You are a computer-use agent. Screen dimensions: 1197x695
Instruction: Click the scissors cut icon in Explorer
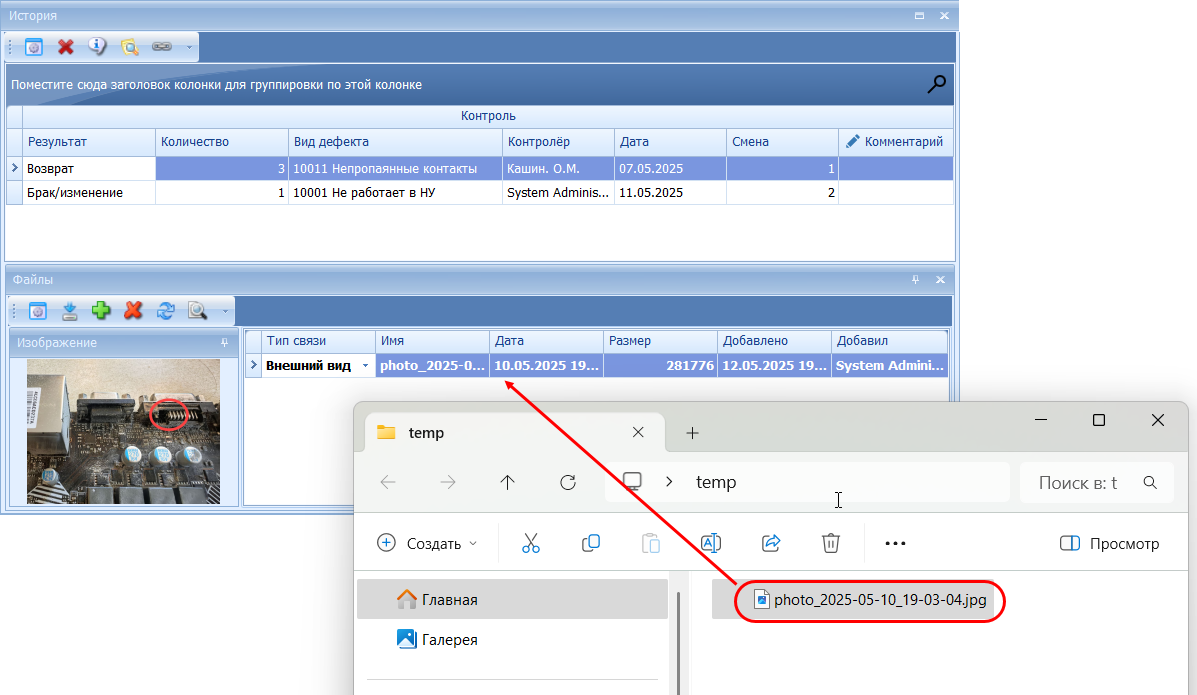(531, 543)
